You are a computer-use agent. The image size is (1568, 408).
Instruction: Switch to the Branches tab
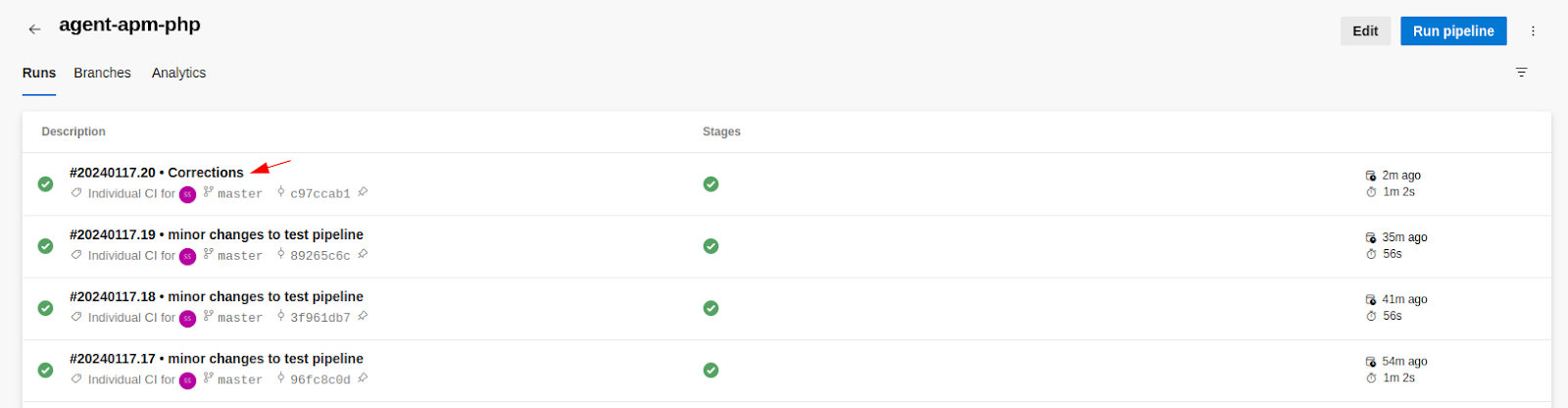click(x=102, y=73)
